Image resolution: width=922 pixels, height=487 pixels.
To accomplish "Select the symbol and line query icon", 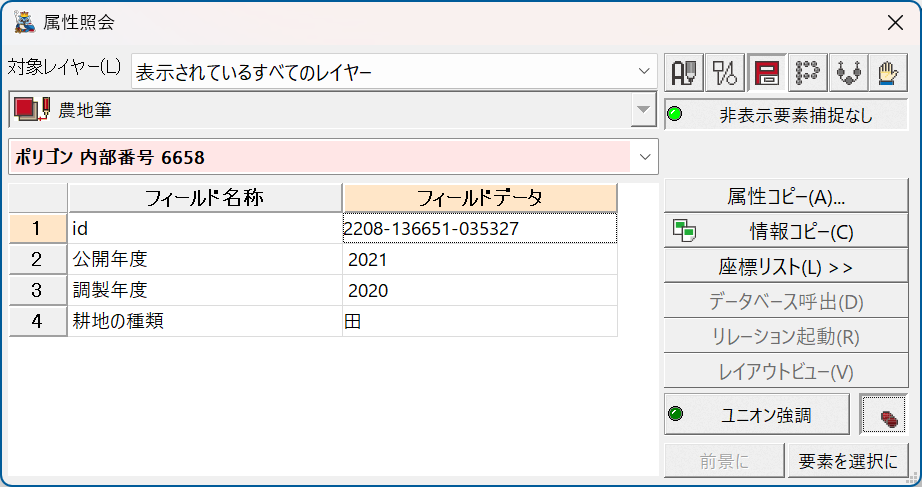I will (725, 73).
